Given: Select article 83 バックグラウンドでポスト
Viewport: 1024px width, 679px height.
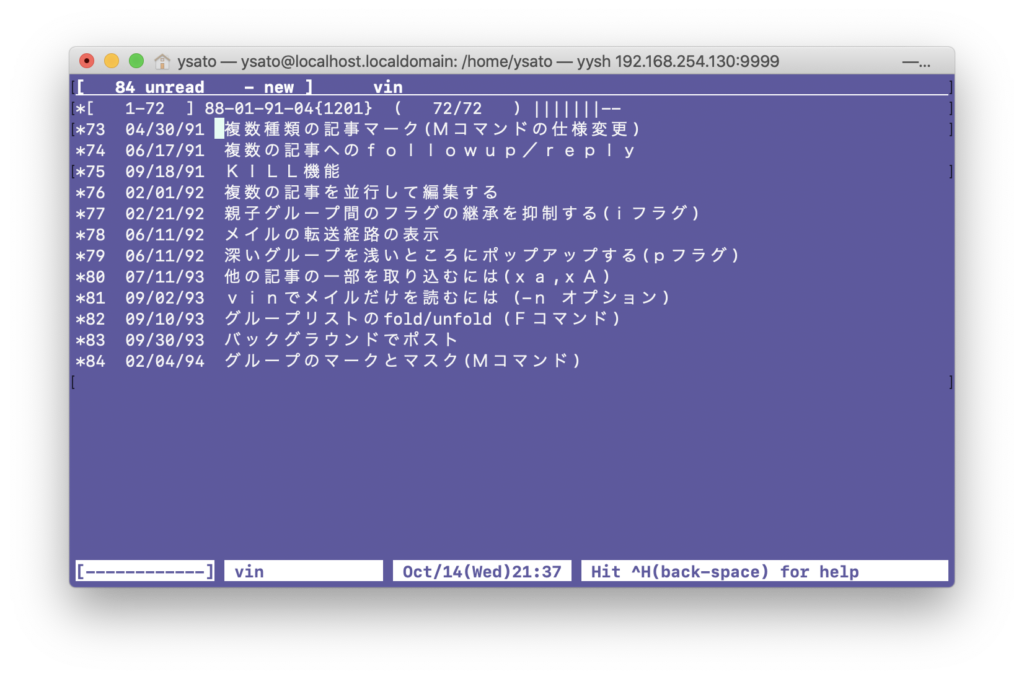Looking at the screenshot, I should [x=341, y=339].
